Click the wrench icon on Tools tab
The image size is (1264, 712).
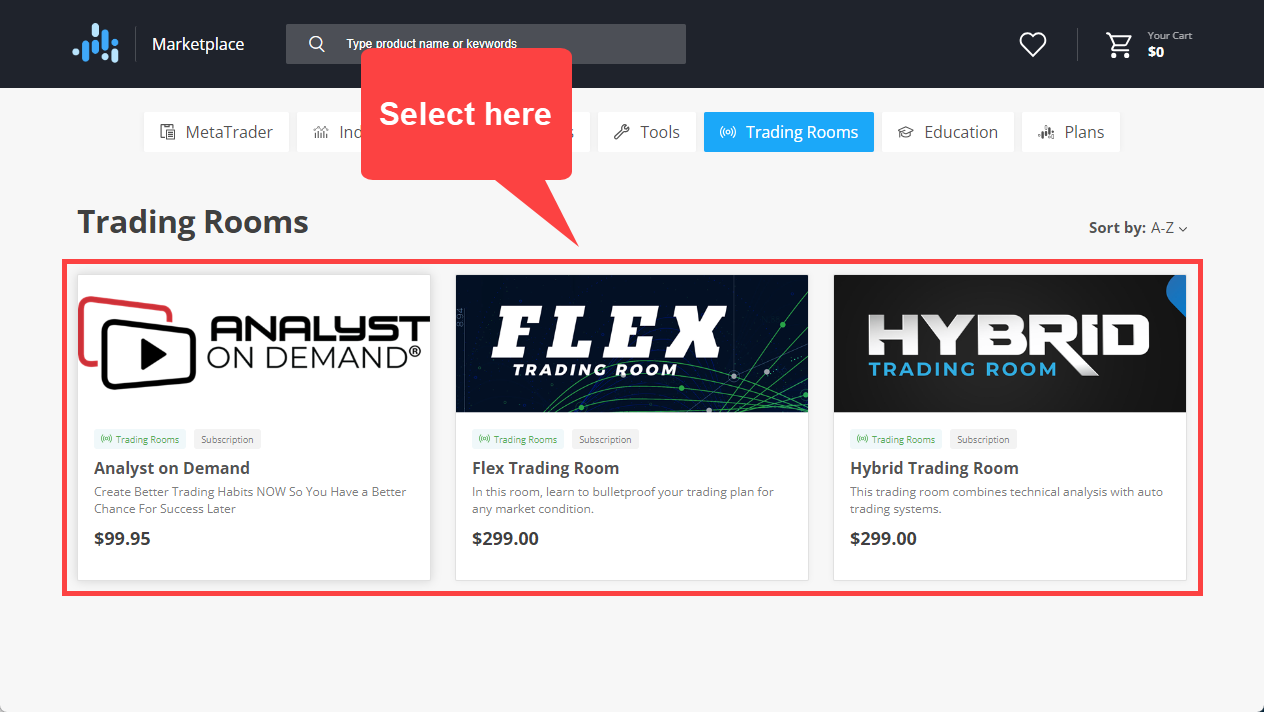(x=621, y=132)
